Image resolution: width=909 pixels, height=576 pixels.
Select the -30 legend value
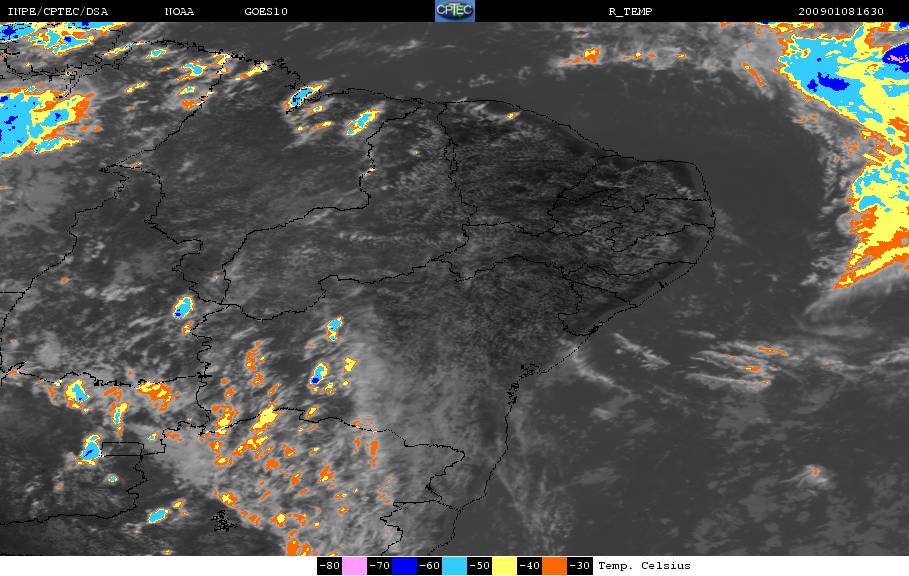click(580, 566)
